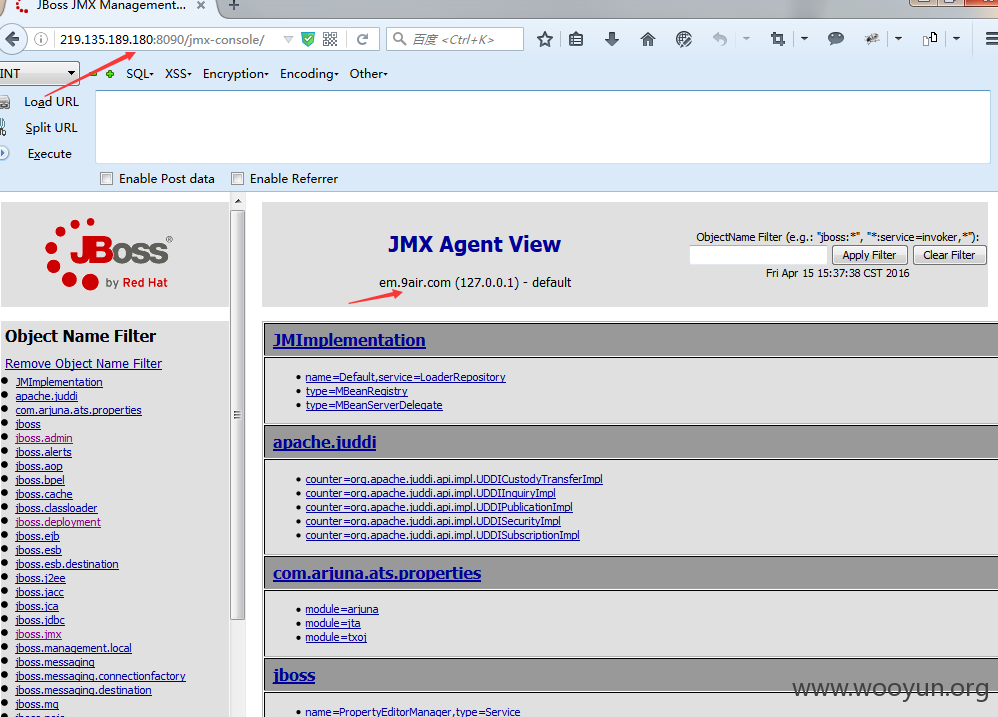Click Execute in HackBar
This screenshot has width=998, height=717.
50,154
